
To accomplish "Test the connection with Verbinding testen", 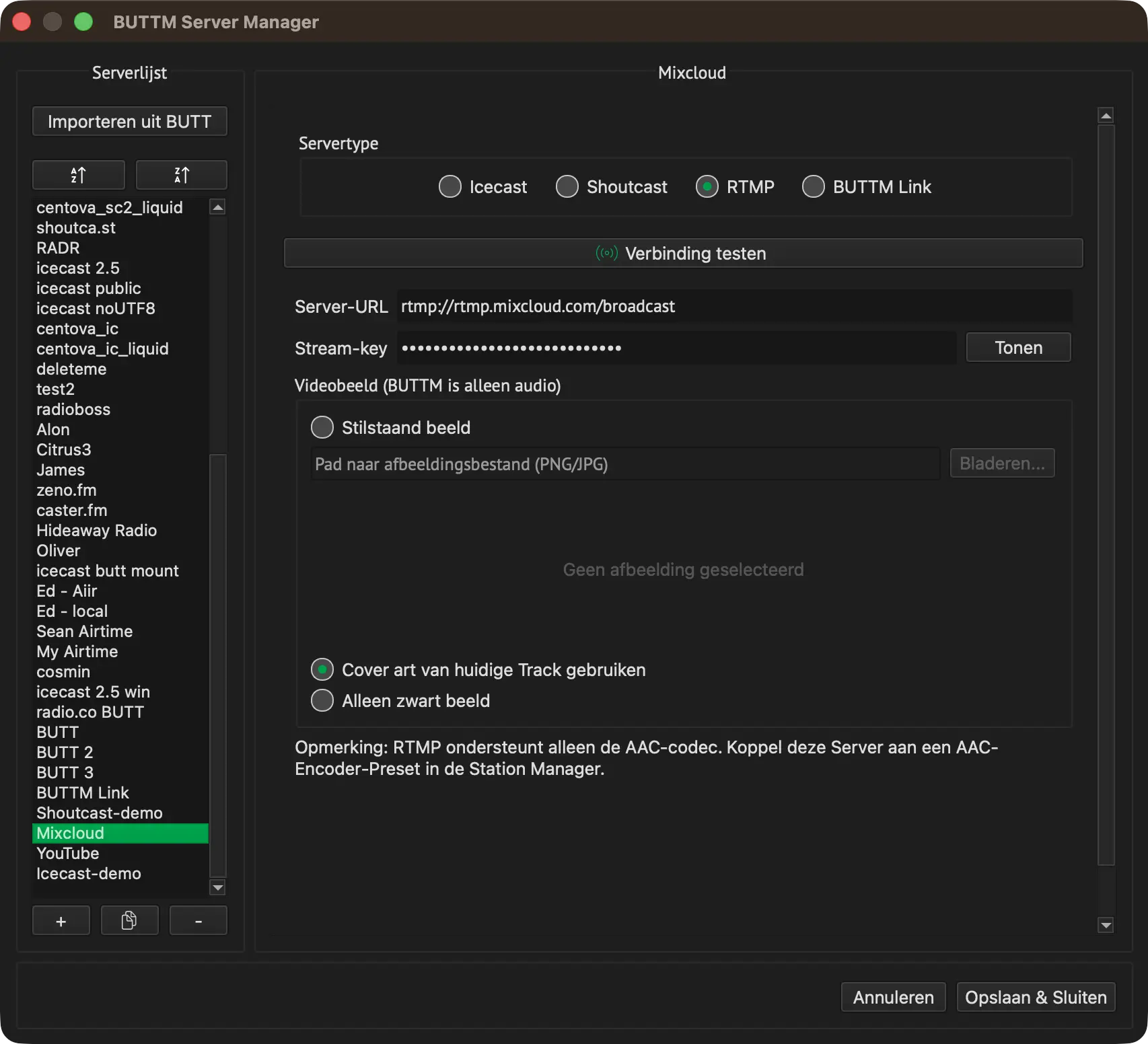I will pyautogui.click(x=683, y=254).
